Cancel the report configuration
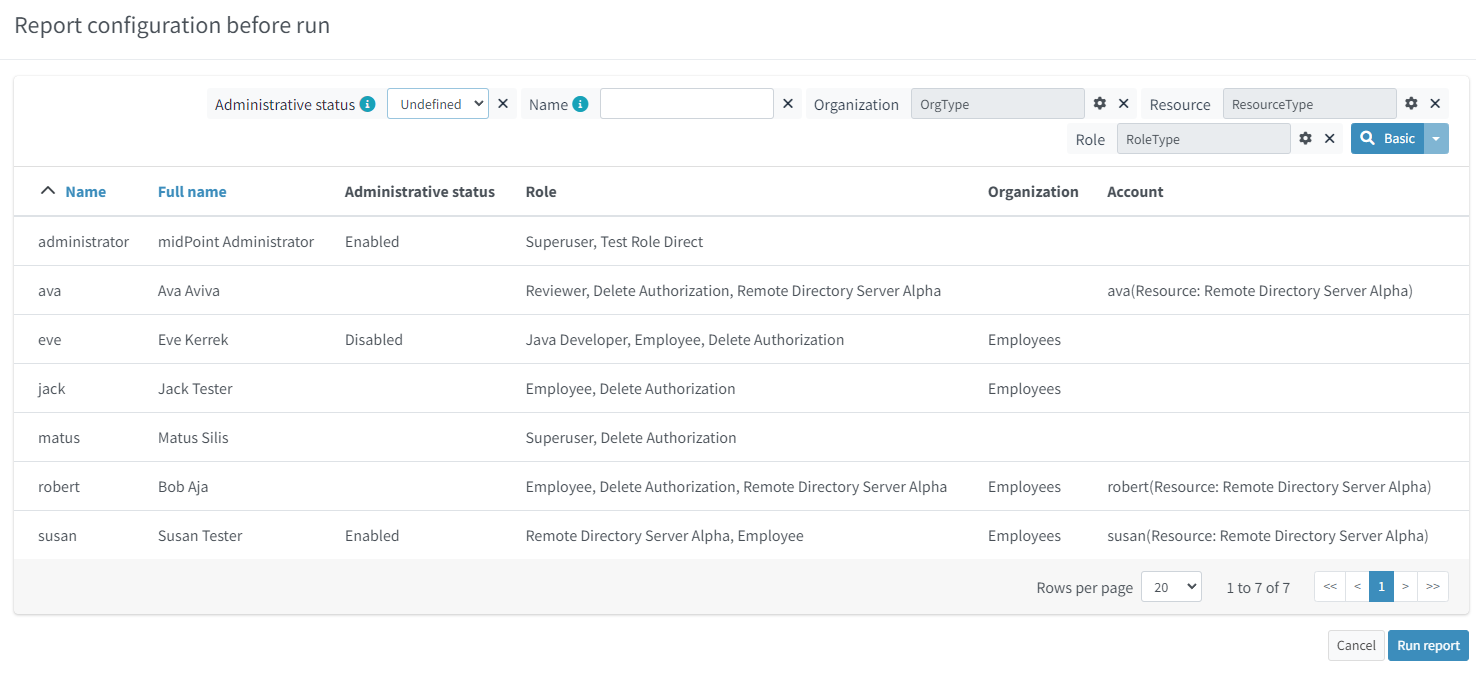 pyautogui.click(x=1356, y=645)
